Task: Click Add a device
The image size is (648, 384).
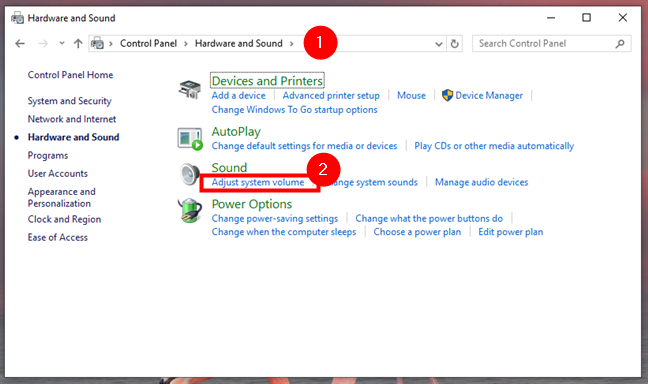Action: pos(238,95)
